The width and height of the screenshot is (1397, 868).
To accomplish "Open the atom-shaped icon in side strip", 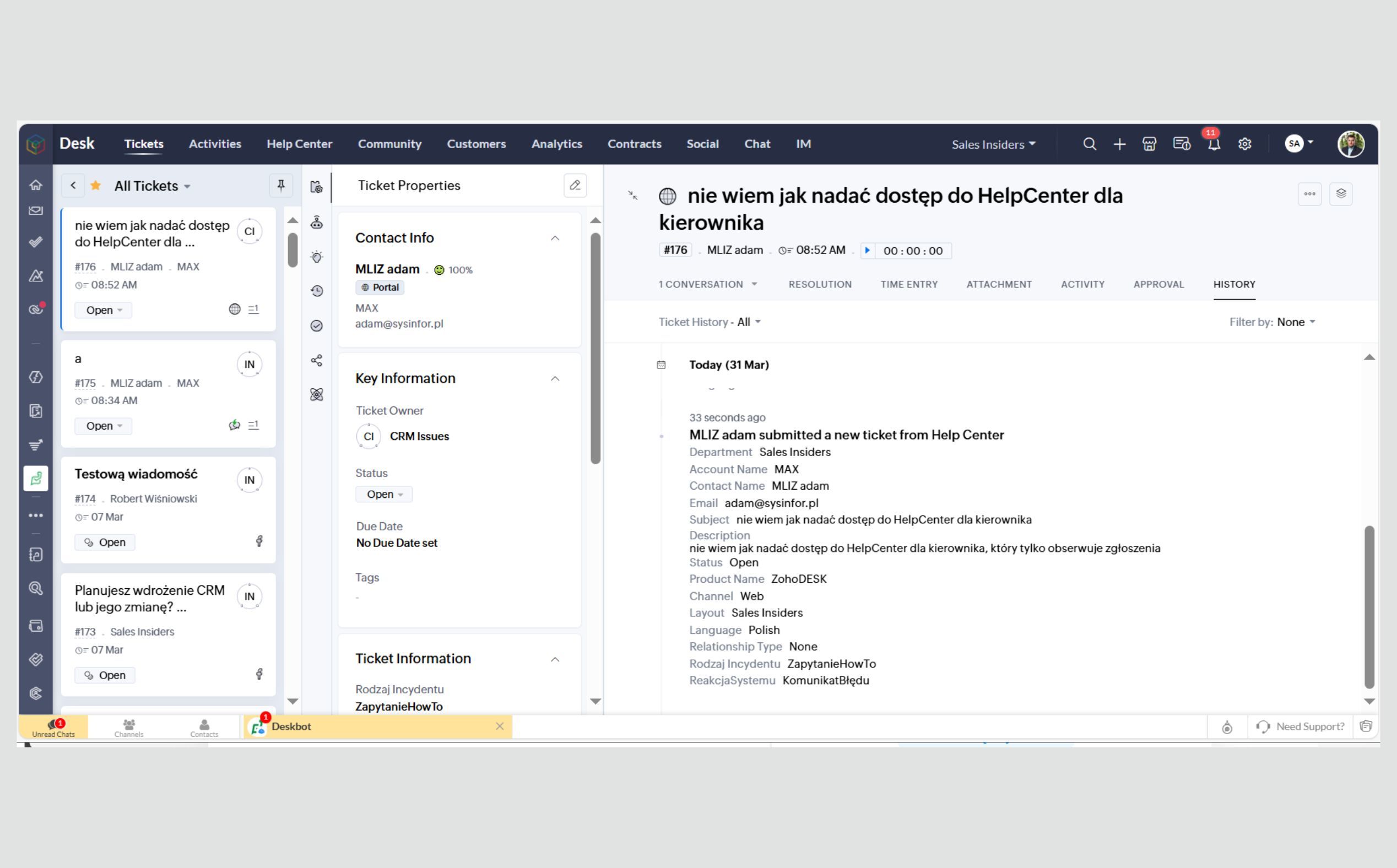I will [316, 395].
